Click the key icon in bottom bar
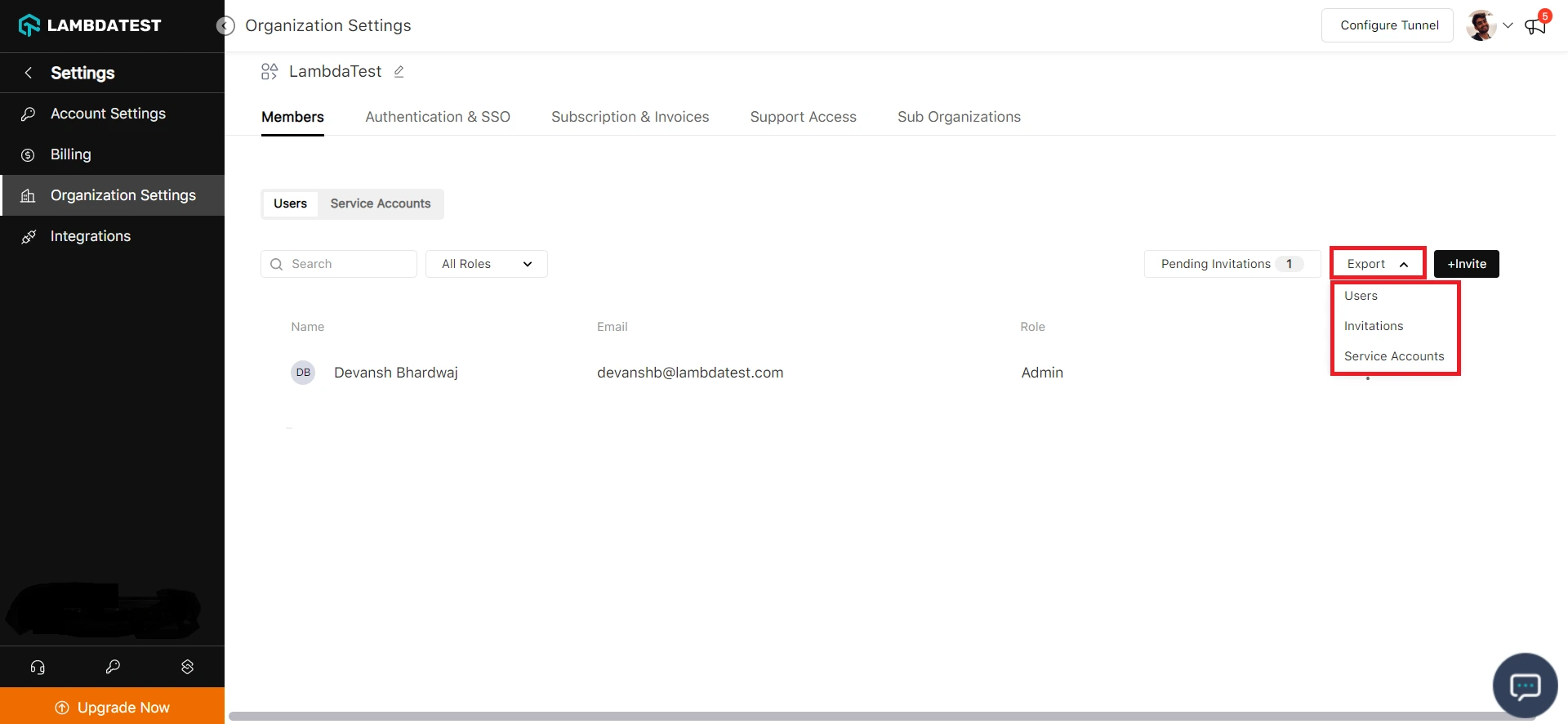This screenshot has height=724, width=1568. click(x=113, y=667)
